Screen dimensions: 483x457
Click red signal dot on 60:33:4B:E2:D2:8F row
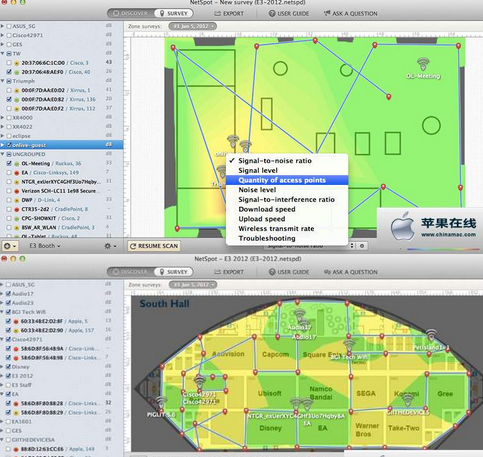[16, 321]
